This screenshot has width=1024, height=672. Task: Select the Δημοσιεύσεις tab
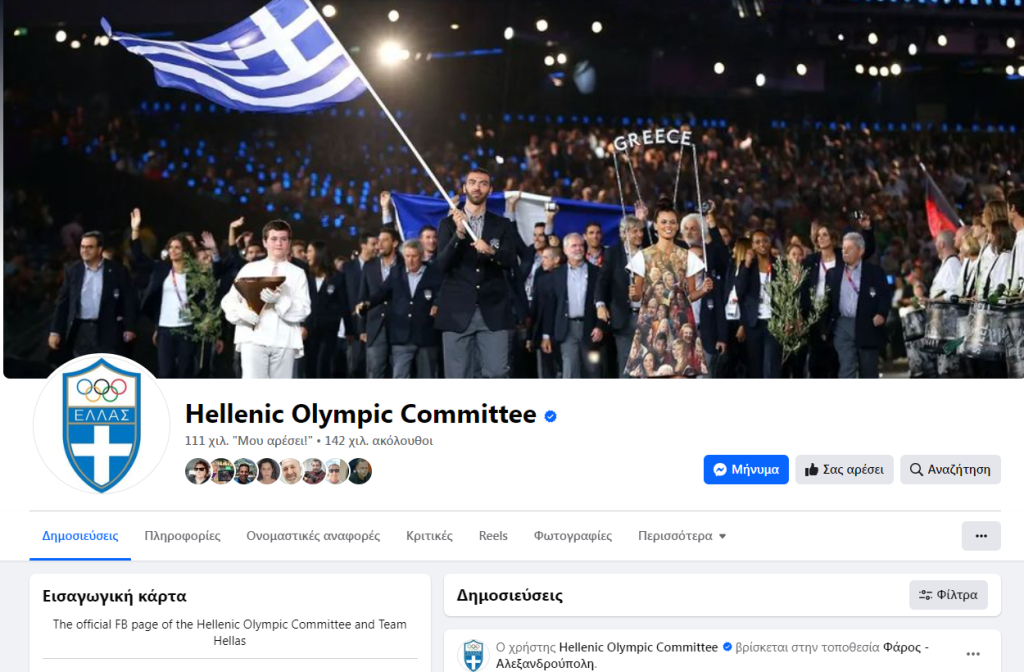point(80,536)
